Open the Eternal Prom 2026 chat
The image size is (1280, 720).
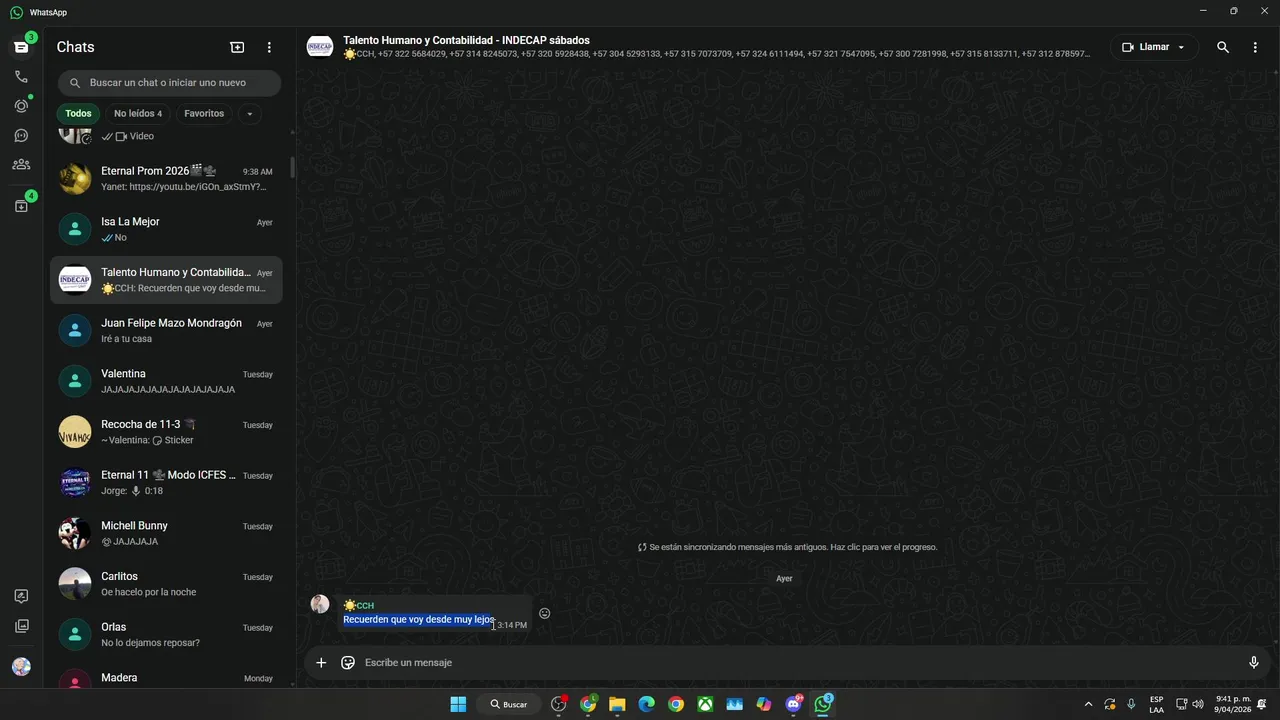coord(167,179)
